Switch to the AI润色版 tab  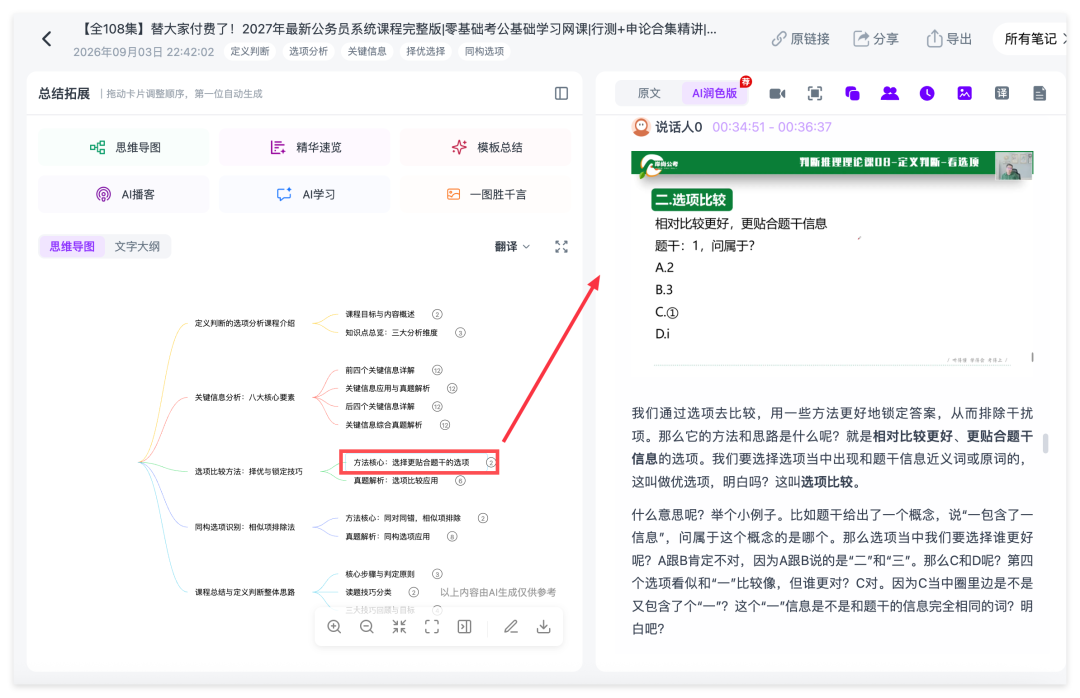pyautogui.click(x=714, y=93)
